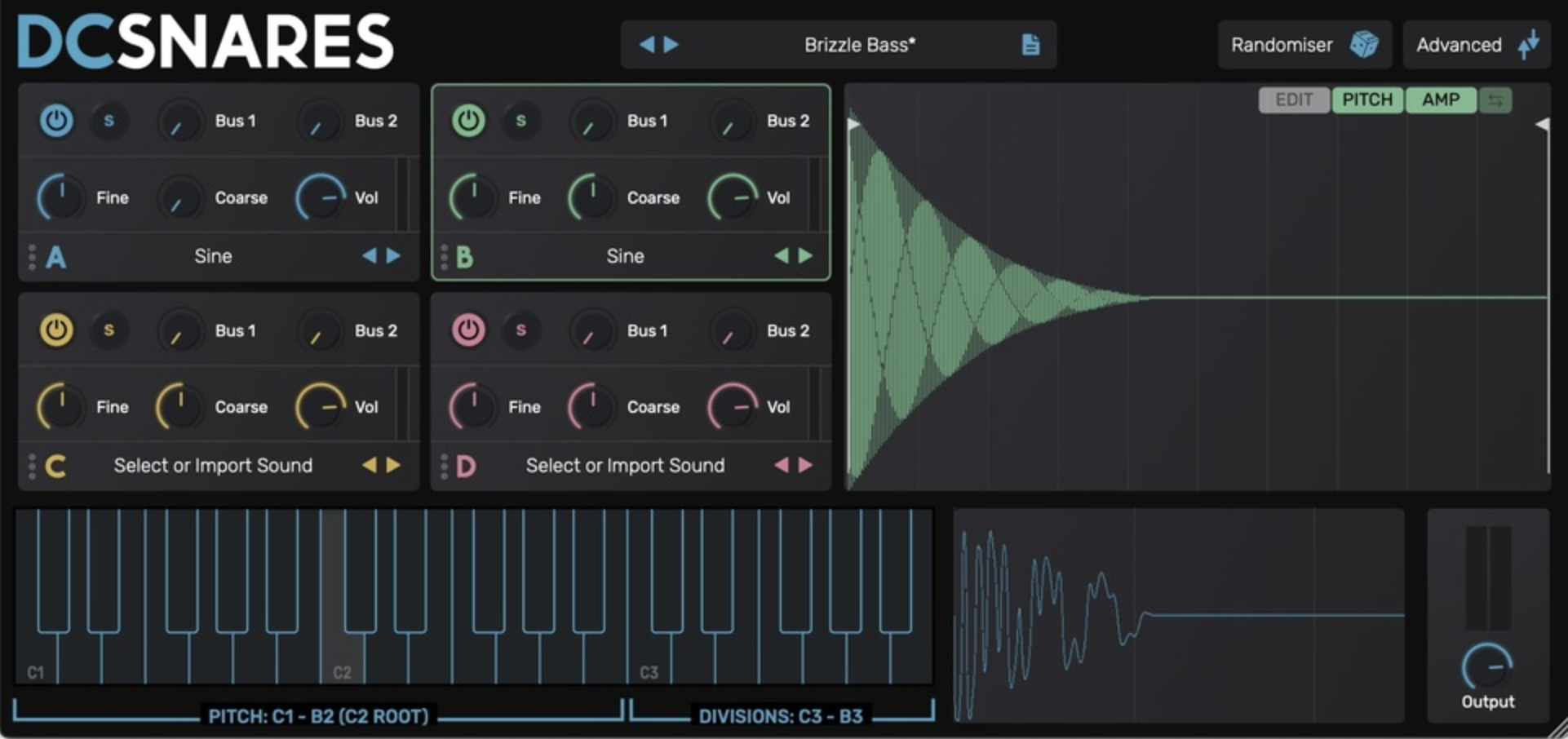Viewport: 1568px width, 739px height.
Task: Select next sound for layer A
Action: pyautogui.click(x=394, y=255)
